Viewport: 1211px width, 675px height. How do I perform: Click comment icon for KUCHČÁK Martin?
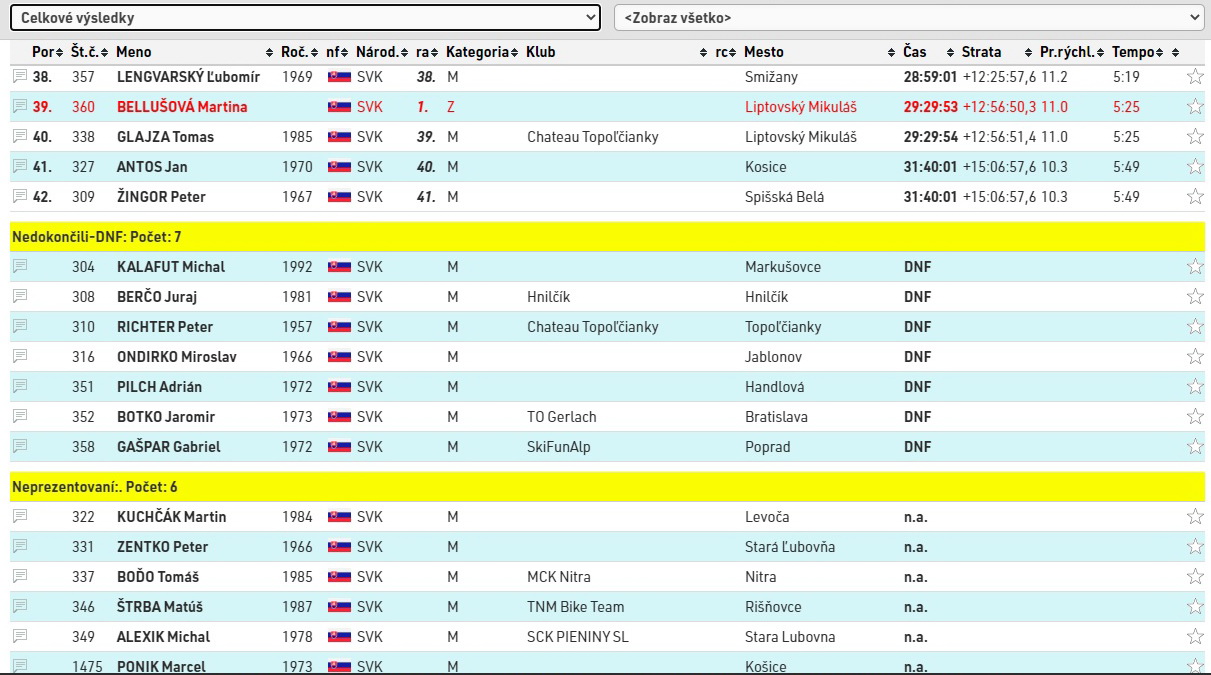coord(20,516)
